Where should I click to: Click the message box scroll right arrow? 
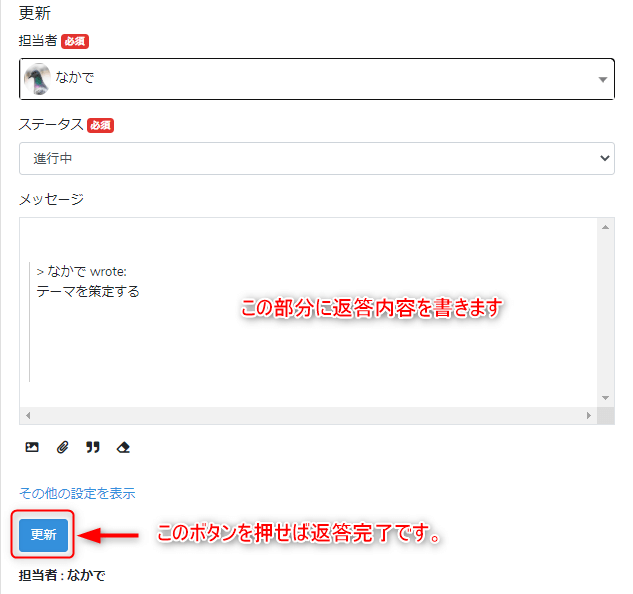click(589, 416)
